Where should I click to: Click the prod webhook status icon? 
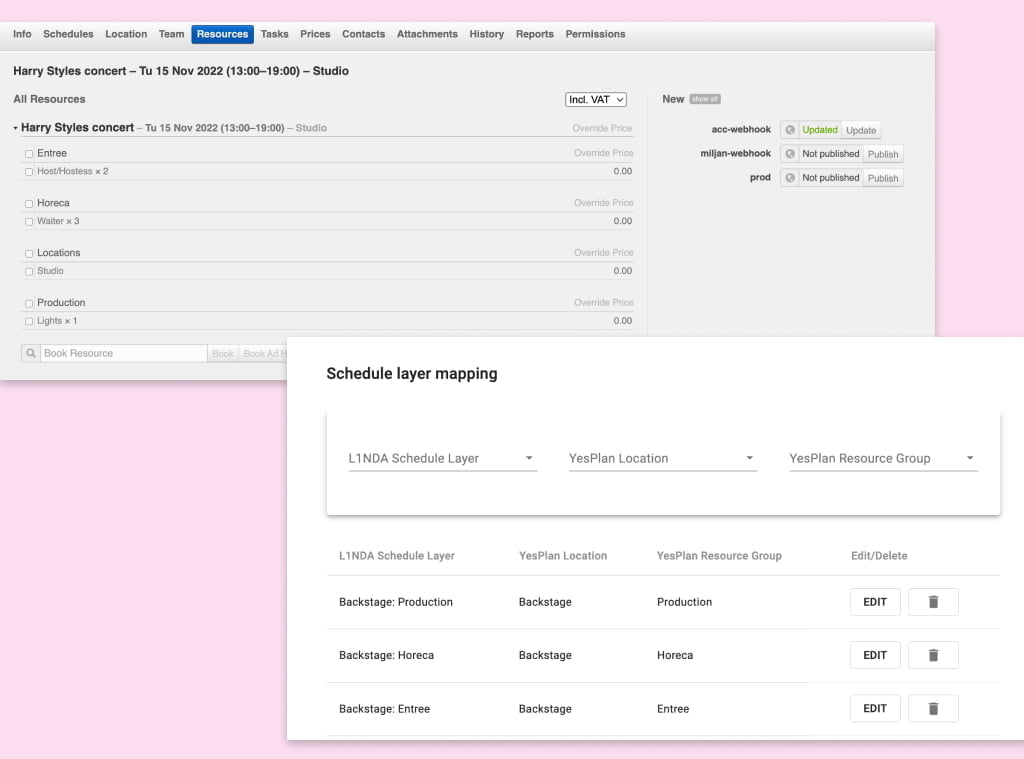tap(790, 178)
